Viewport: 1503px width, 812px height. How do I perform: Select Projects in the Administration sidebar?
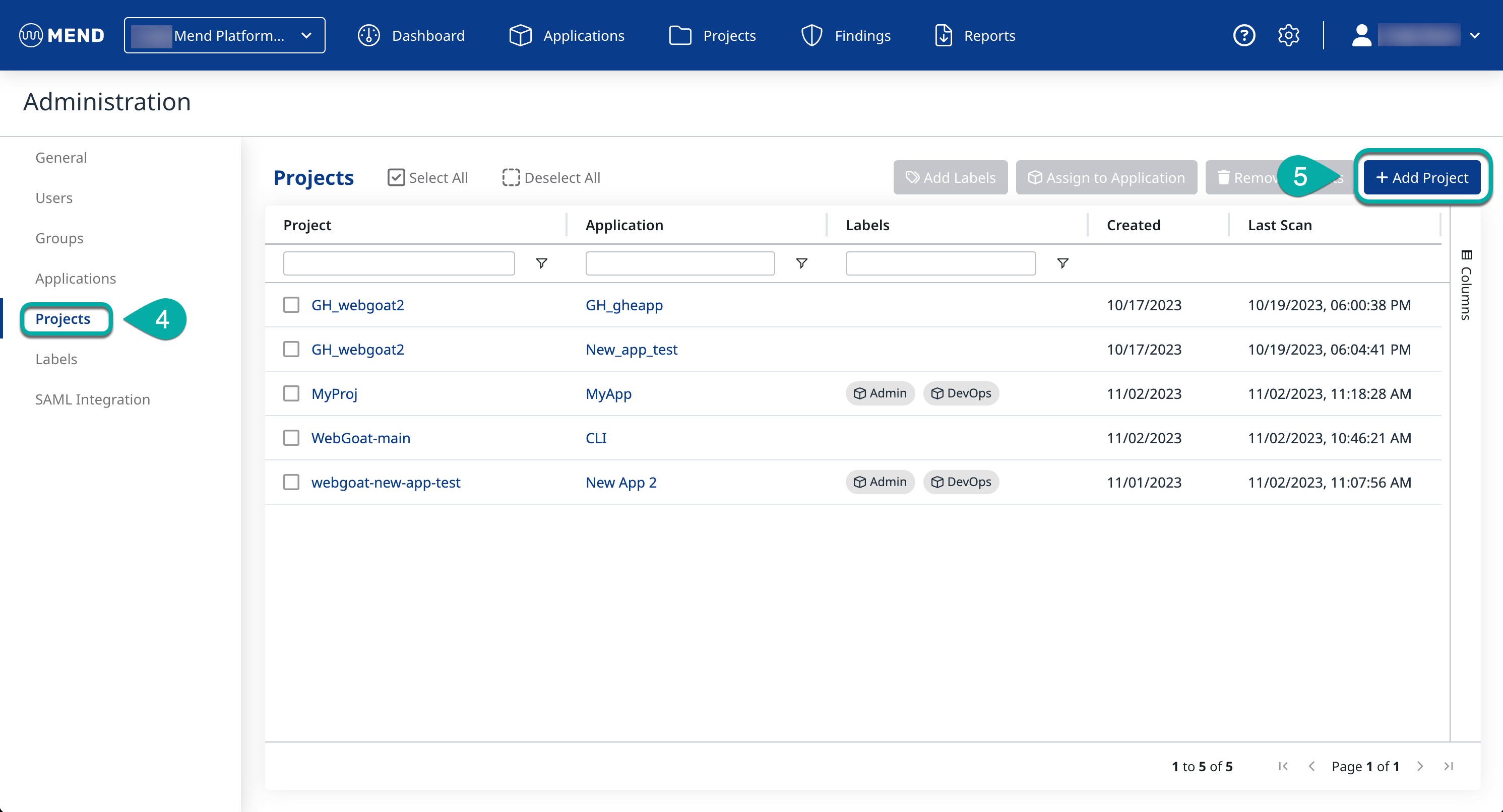pos(63,319)
